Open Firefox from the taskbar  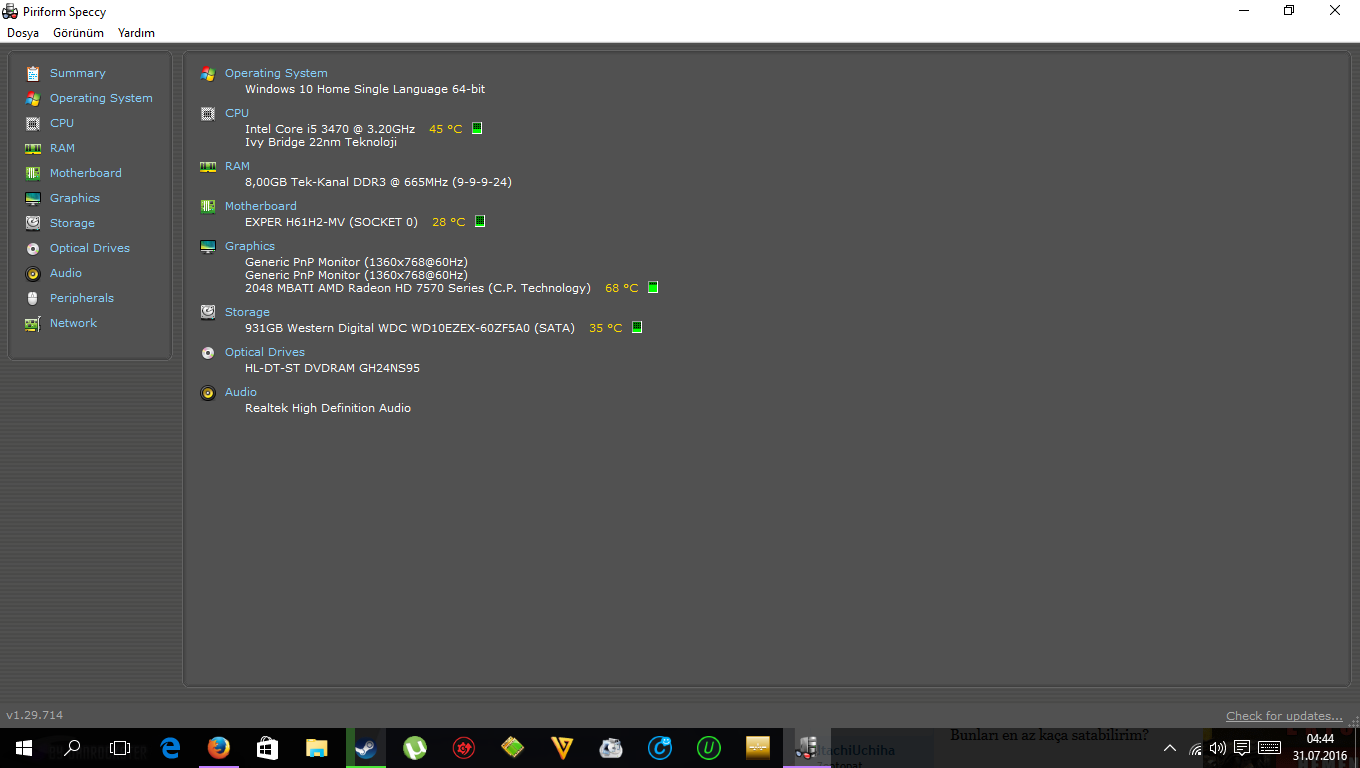pyautogui.click(x=218, y=747)
